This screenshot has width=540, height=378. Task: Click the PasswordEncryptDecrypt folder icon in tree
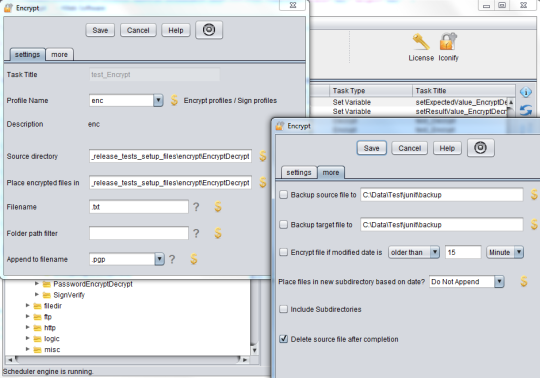47,284
